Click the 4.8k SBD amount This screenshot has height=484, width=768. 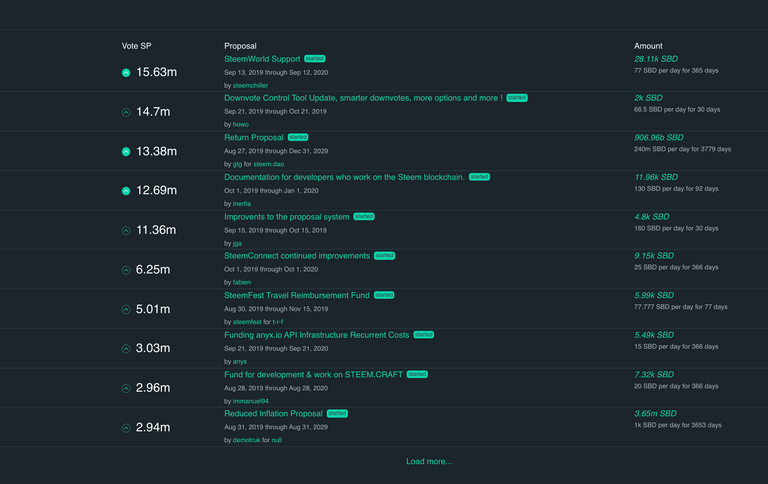[651, 217]
